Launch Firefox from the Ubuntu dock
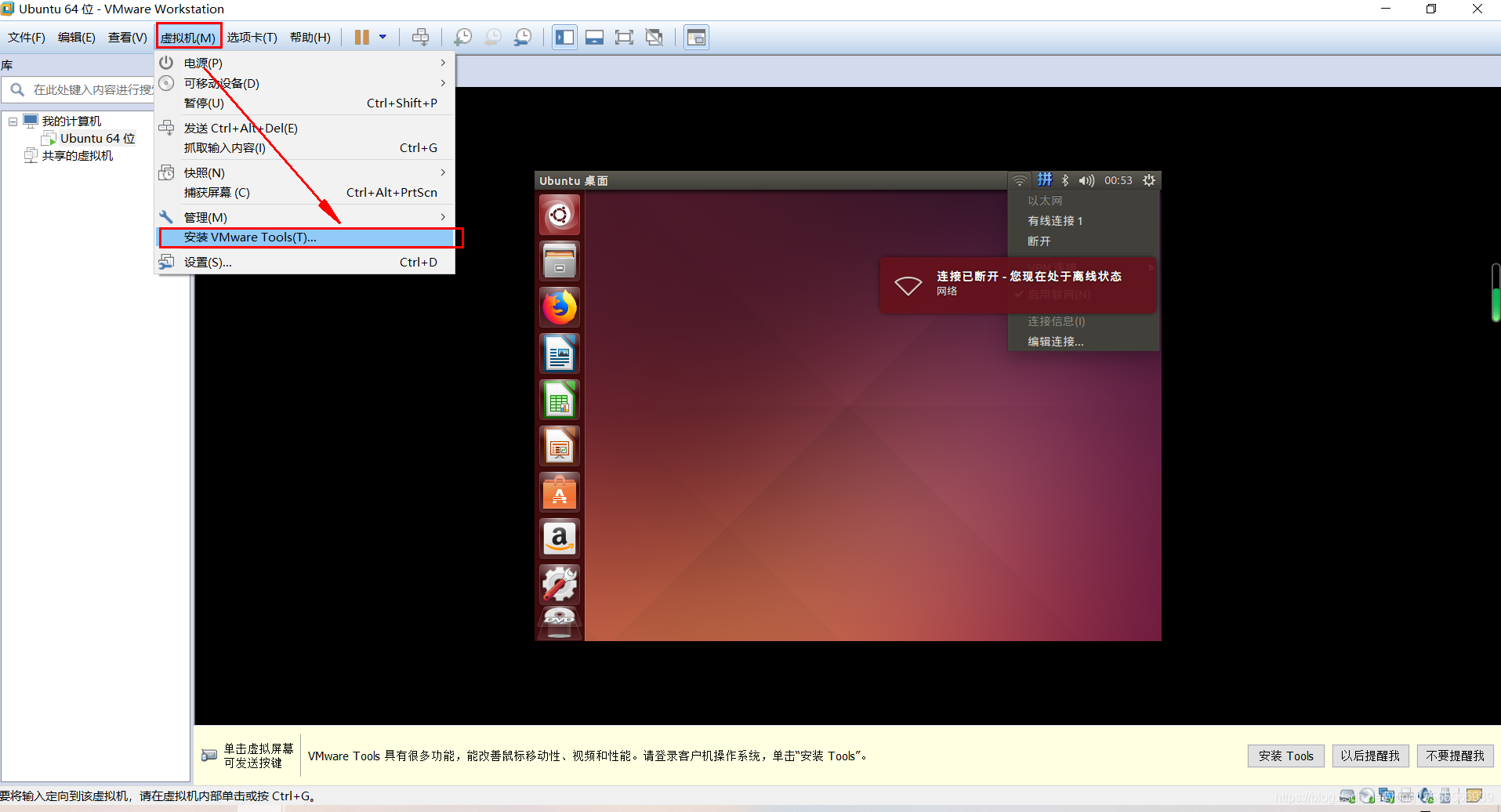This screenshot has width=1501, height=812. [560, 306]
